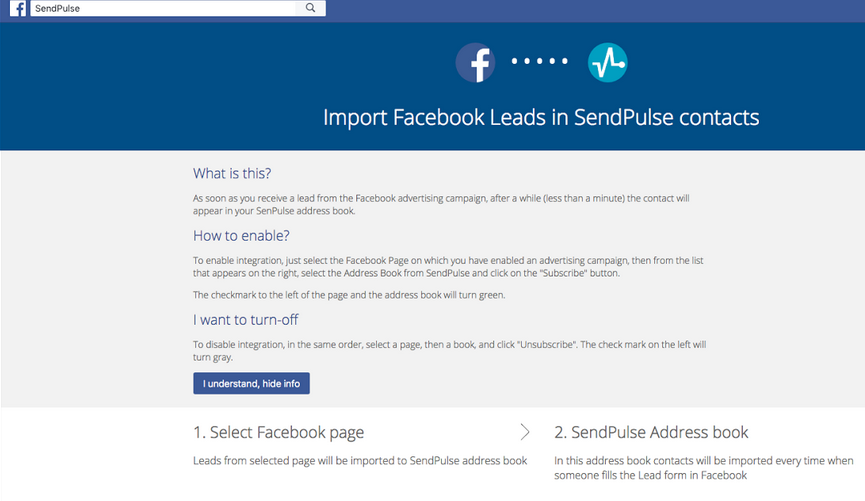Open step "2. SendPulse Address book"

click(x=651, y=433)
